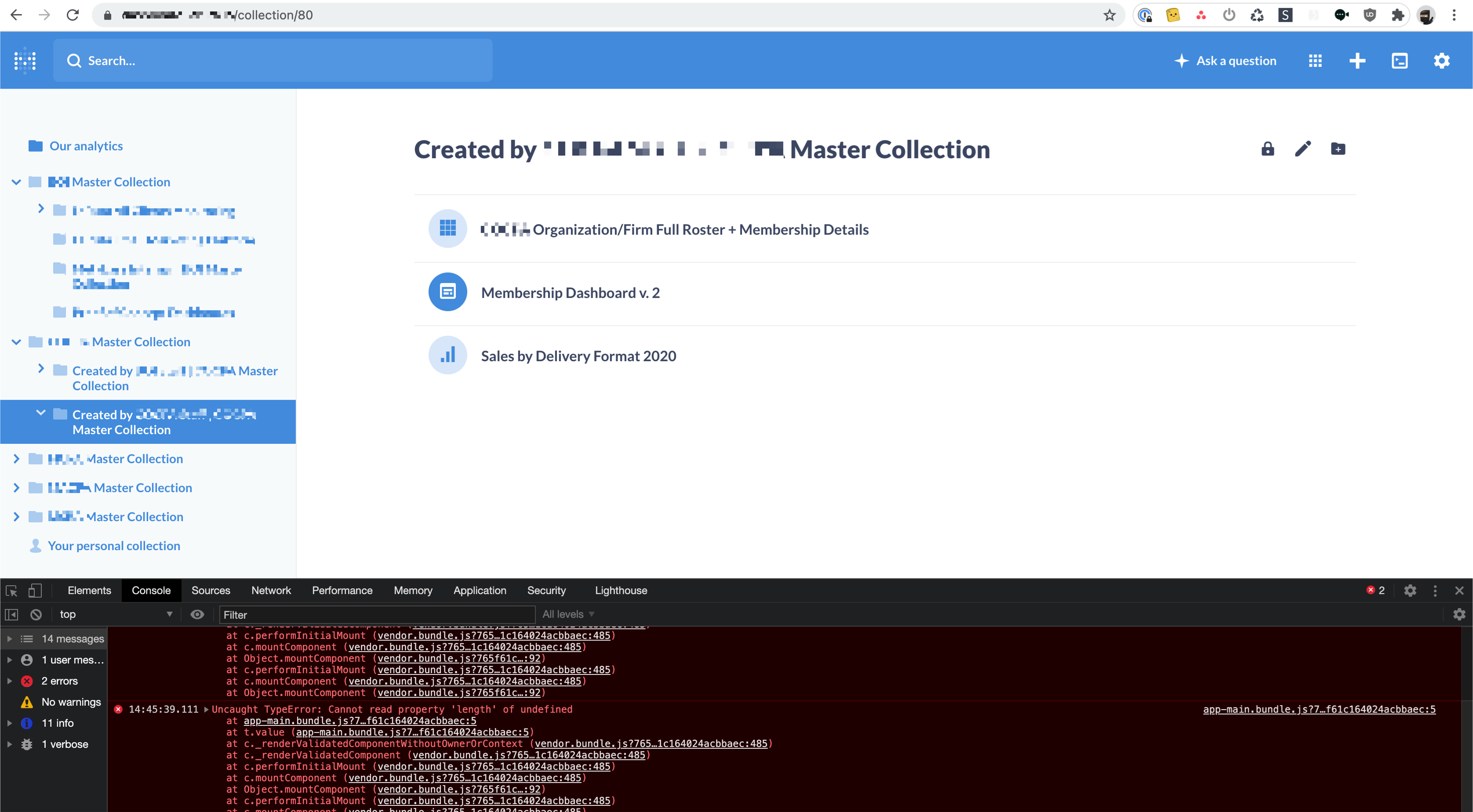Open console settings gear
The image size is (1473, 812).
(x=1459, y=614)
